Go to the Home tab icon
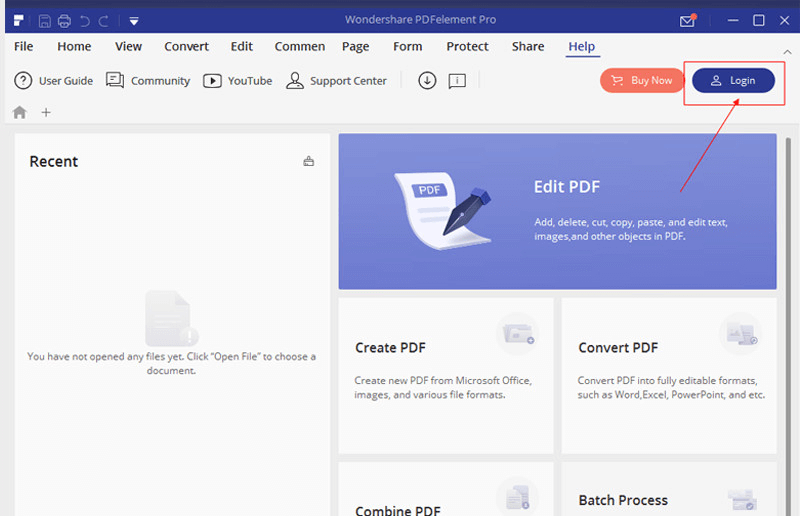Viewport: 800px width, 516px height. (x=20, y=112)
